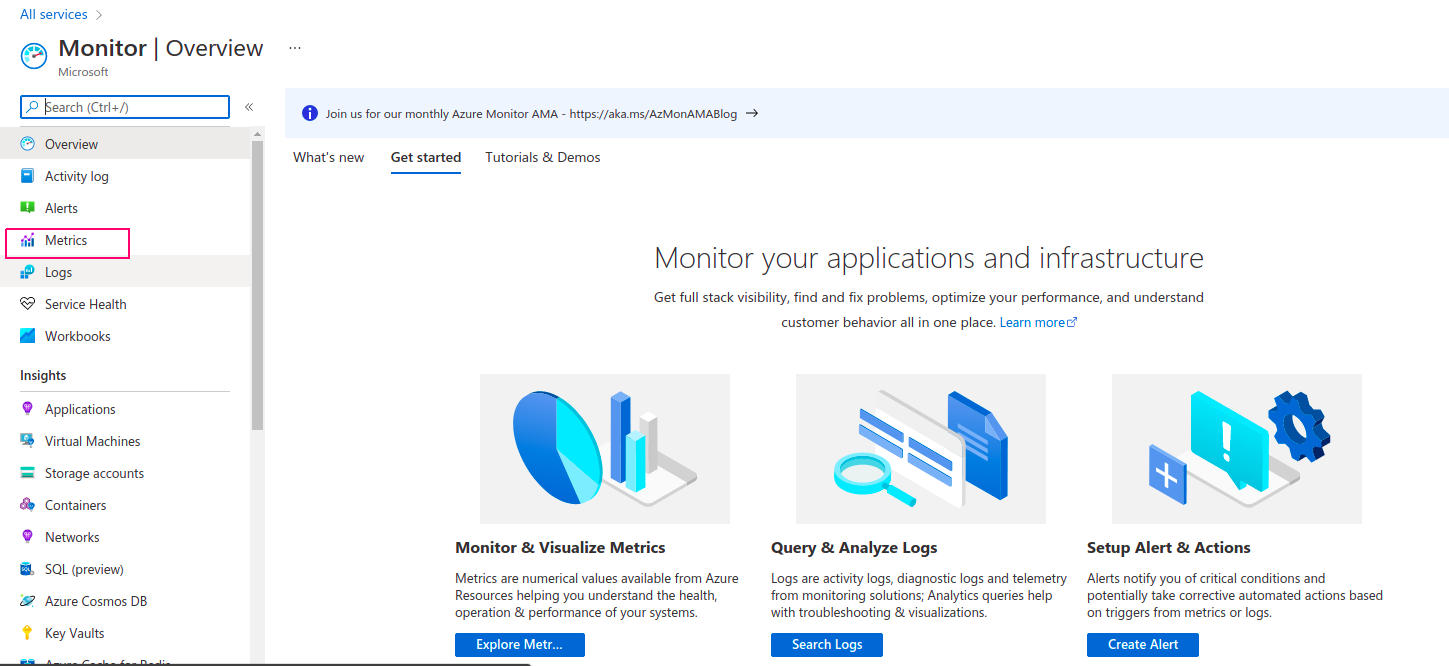Click the Overview sidebar icon

28,144
